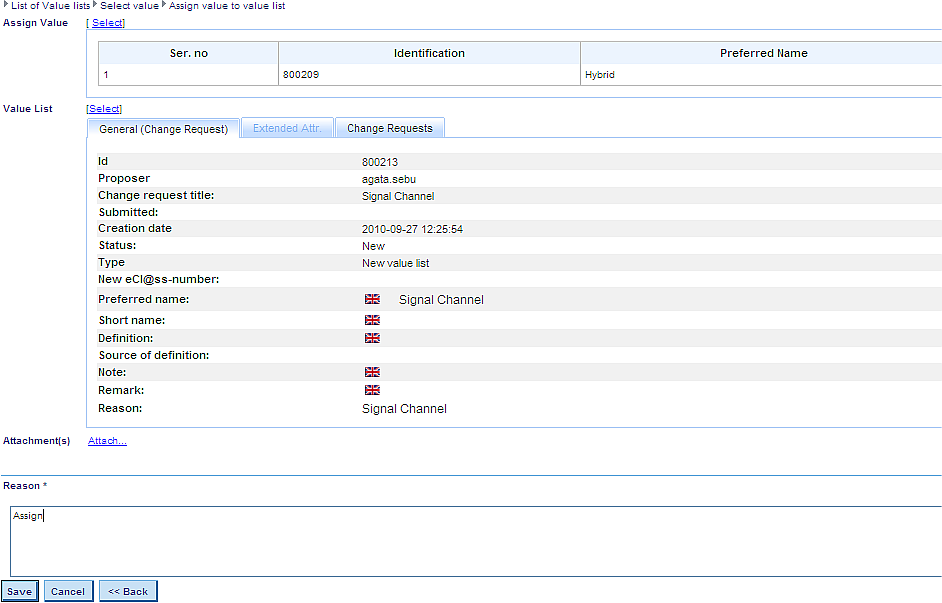
Task: Click the UK flag in Short name row
Action: click(372, 320)
